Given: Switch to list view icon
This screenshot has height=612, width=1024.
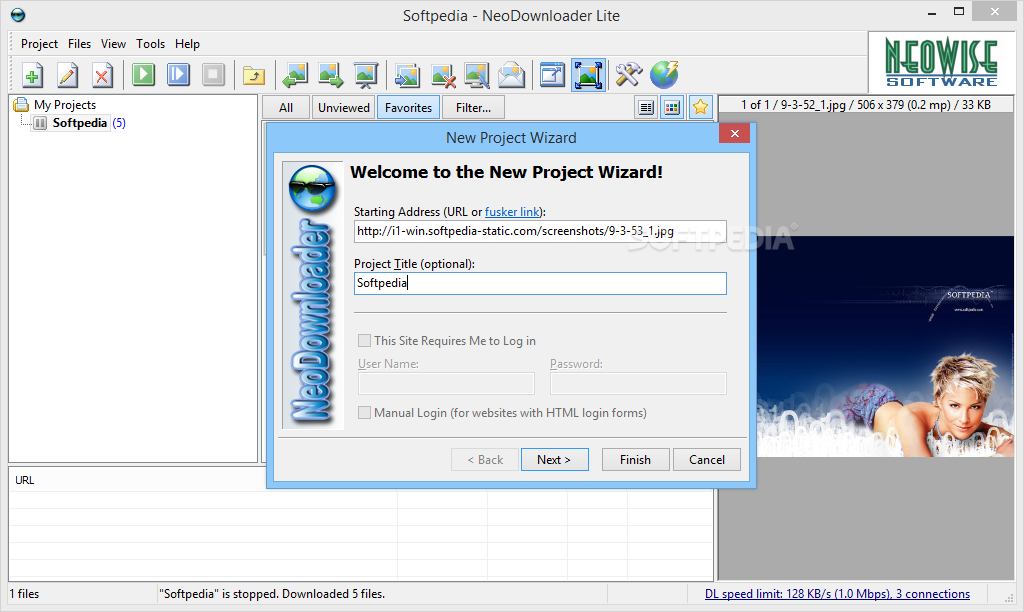Looking at the screenshot, I should point(646,107).
